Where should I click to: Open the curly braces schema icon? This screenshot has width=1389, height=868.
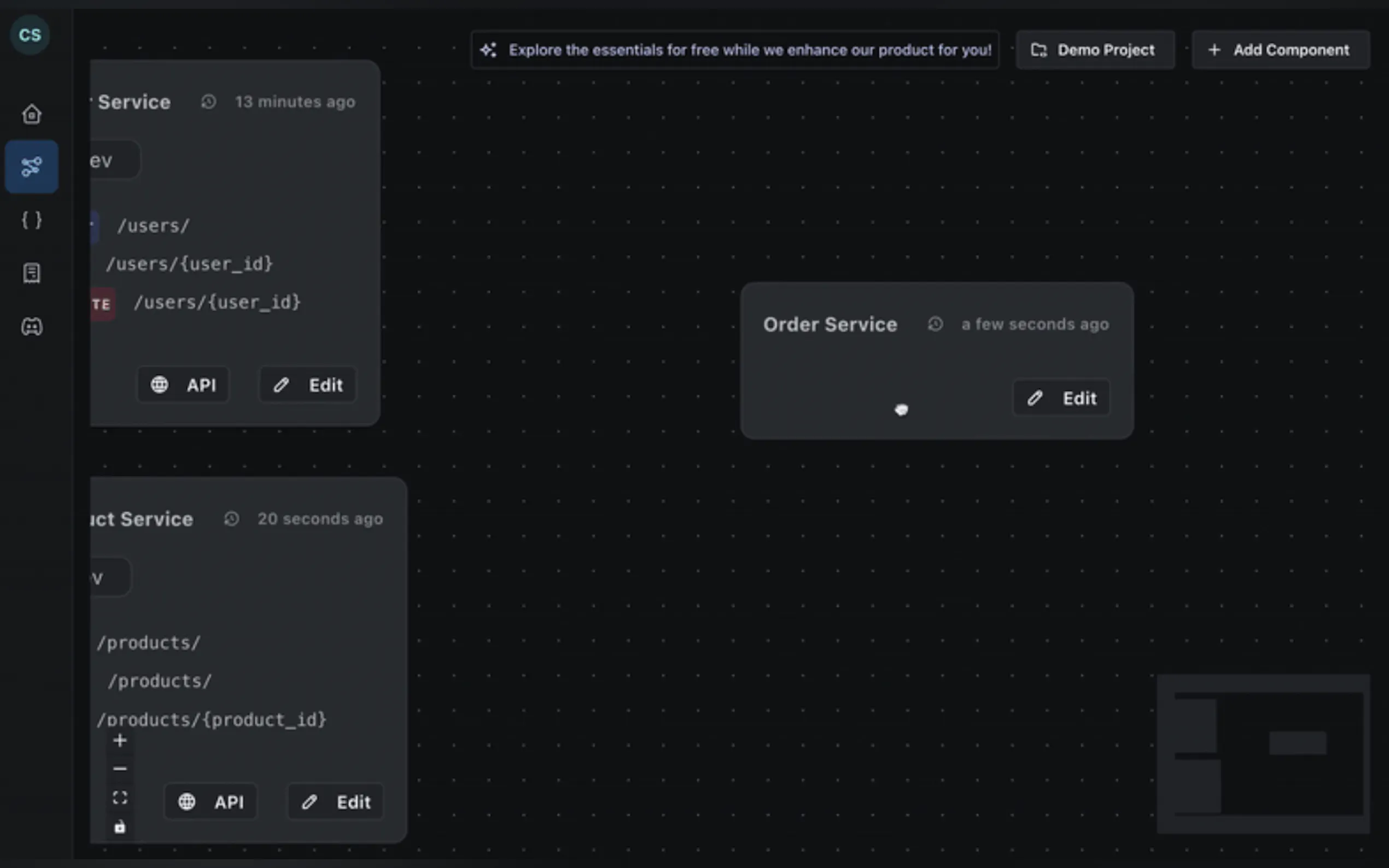(32, 220)
